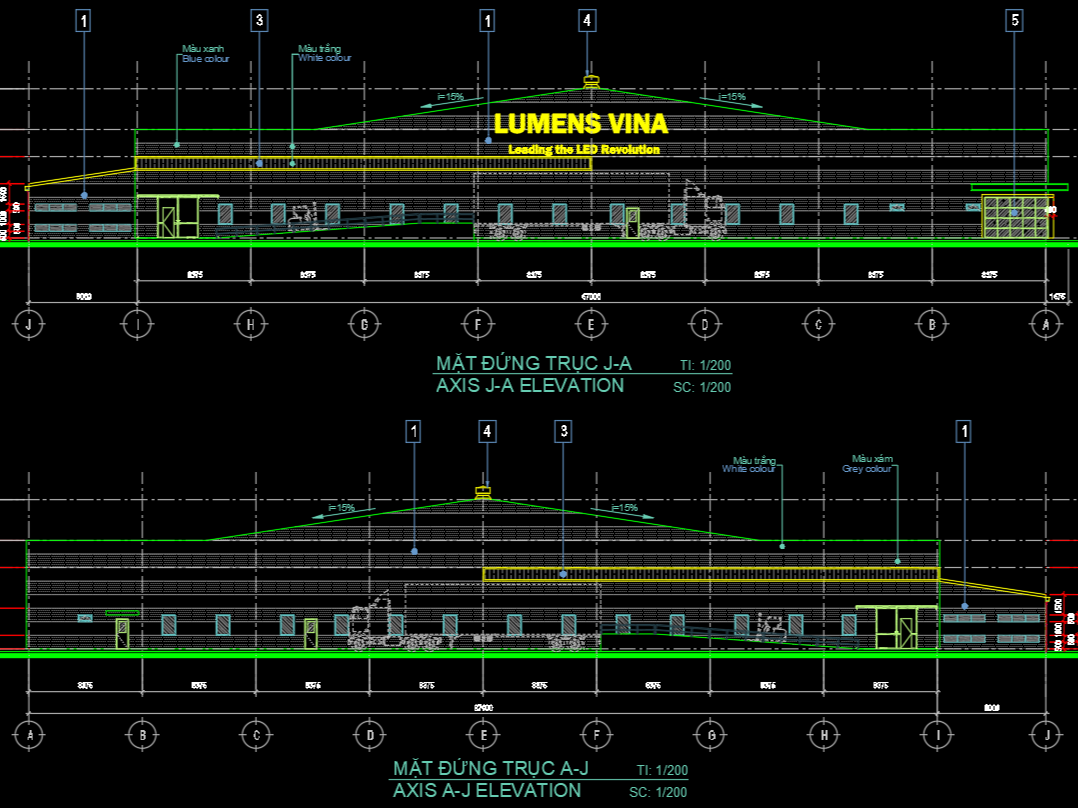
Task: Select grid bubble J under J-A elevation
Action: (x=28, y=324)
